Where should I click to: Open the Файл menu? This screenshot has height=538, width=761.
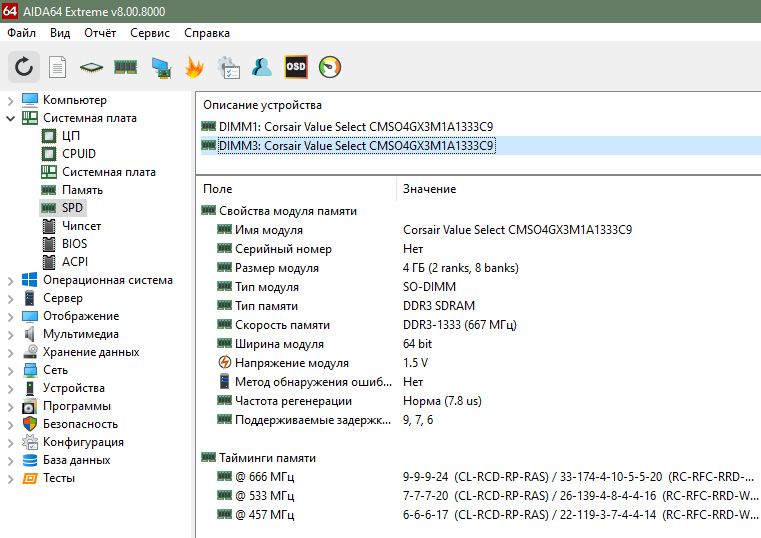tap(21, 33)
